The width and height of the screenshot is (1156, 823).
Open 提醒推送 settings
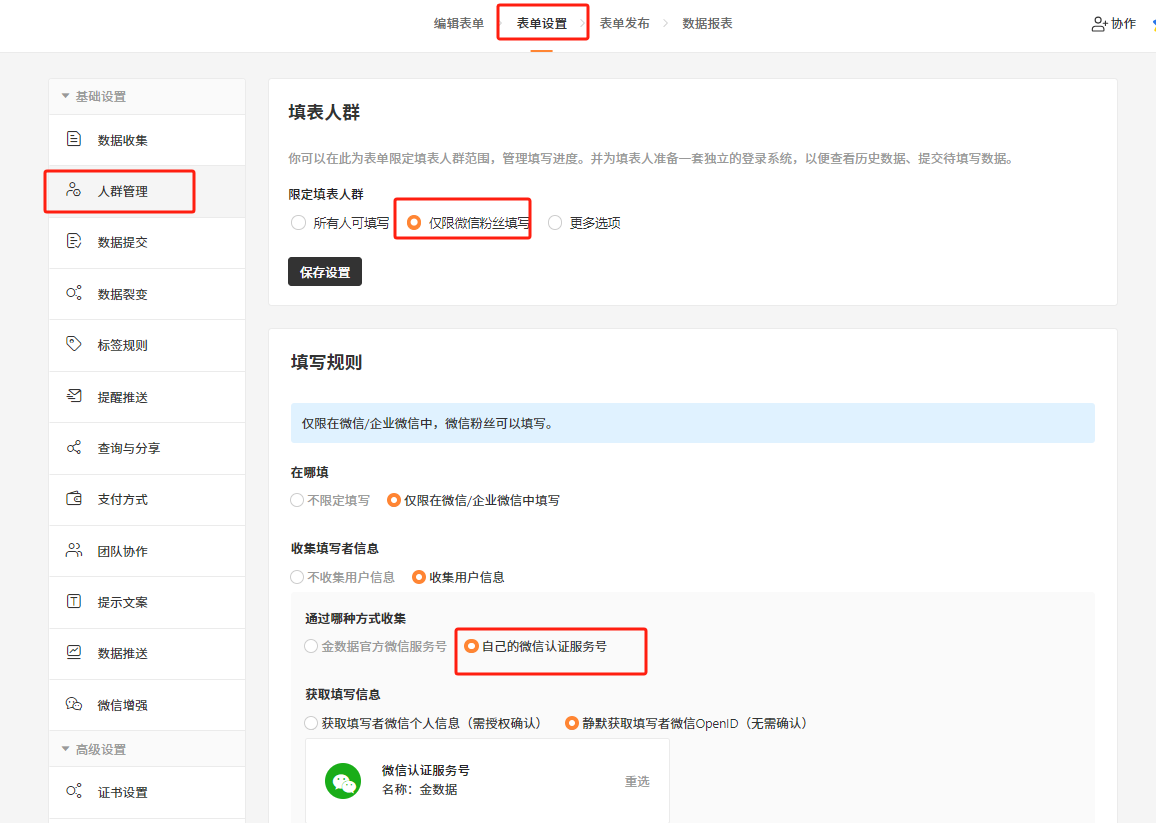tap(147, 397)
